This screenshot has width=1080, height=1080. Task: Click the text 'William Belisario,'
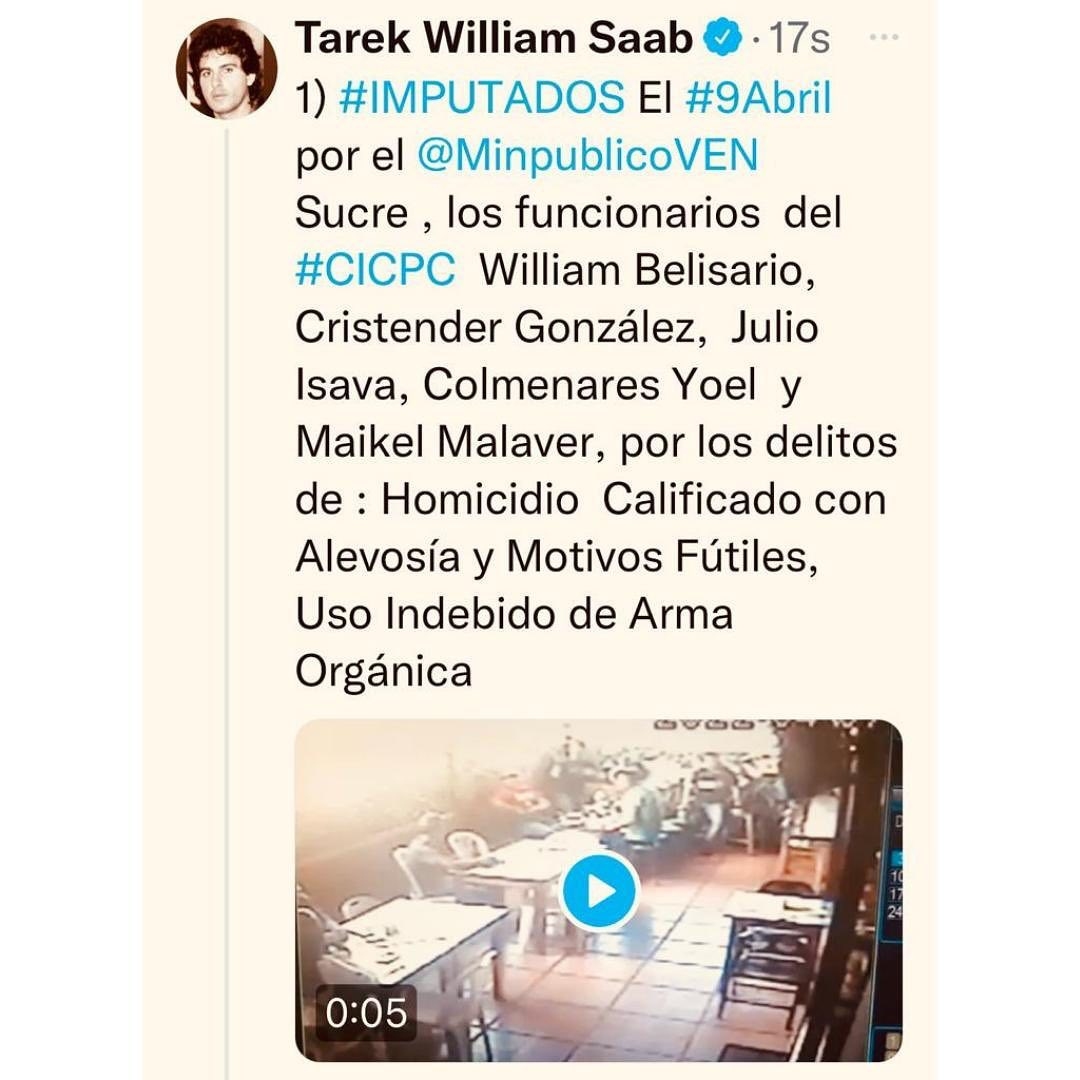pyautogui.click(x=647, y=270)
